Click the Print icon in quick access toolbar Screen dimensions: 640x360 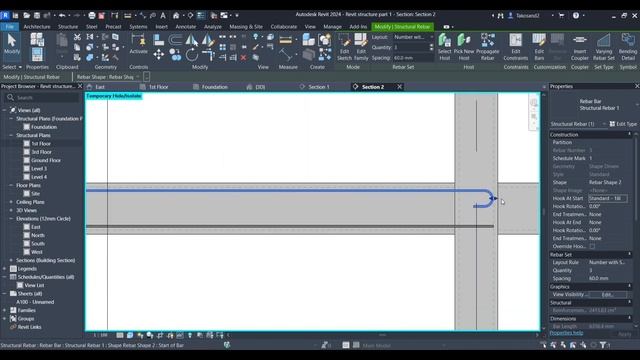[x=92, y=16]
